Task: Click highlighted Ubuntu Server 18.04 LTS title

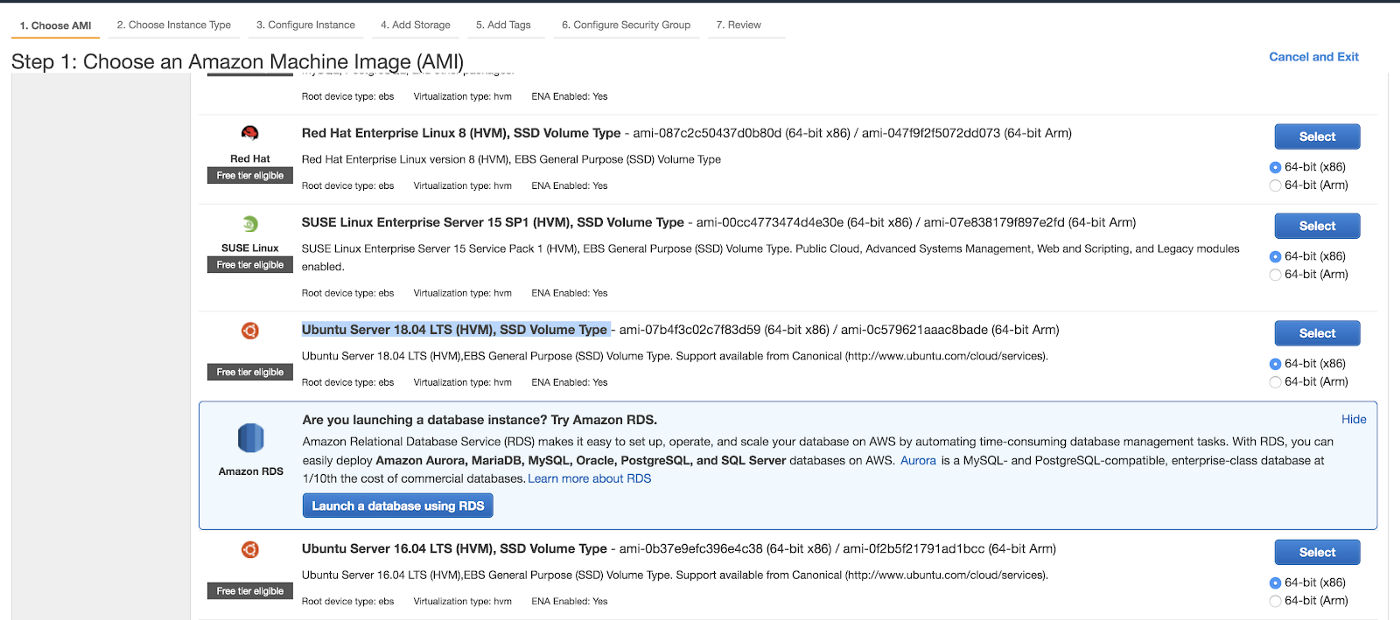Action: coord(455,330)
